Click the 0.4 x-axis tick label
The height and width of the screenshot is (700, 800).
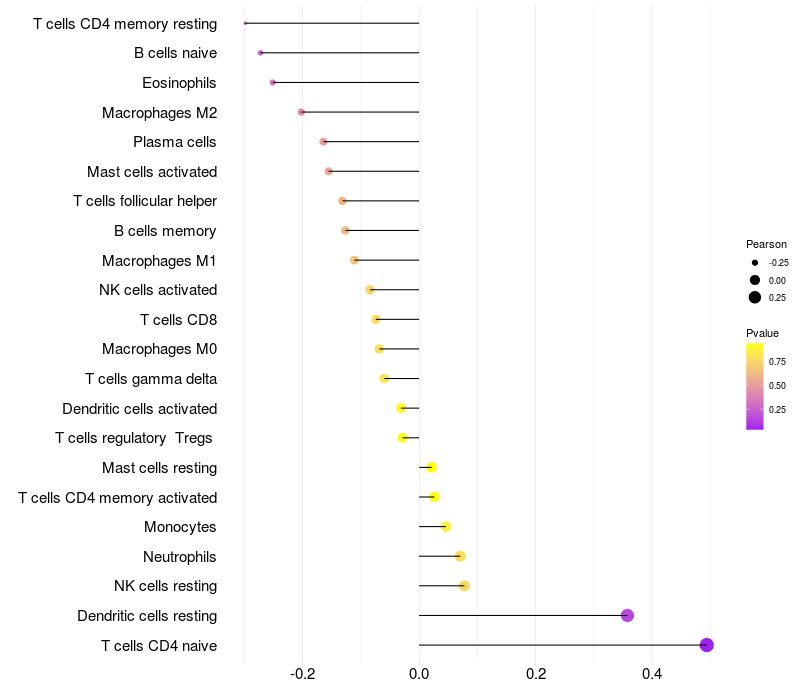point(652,674)
